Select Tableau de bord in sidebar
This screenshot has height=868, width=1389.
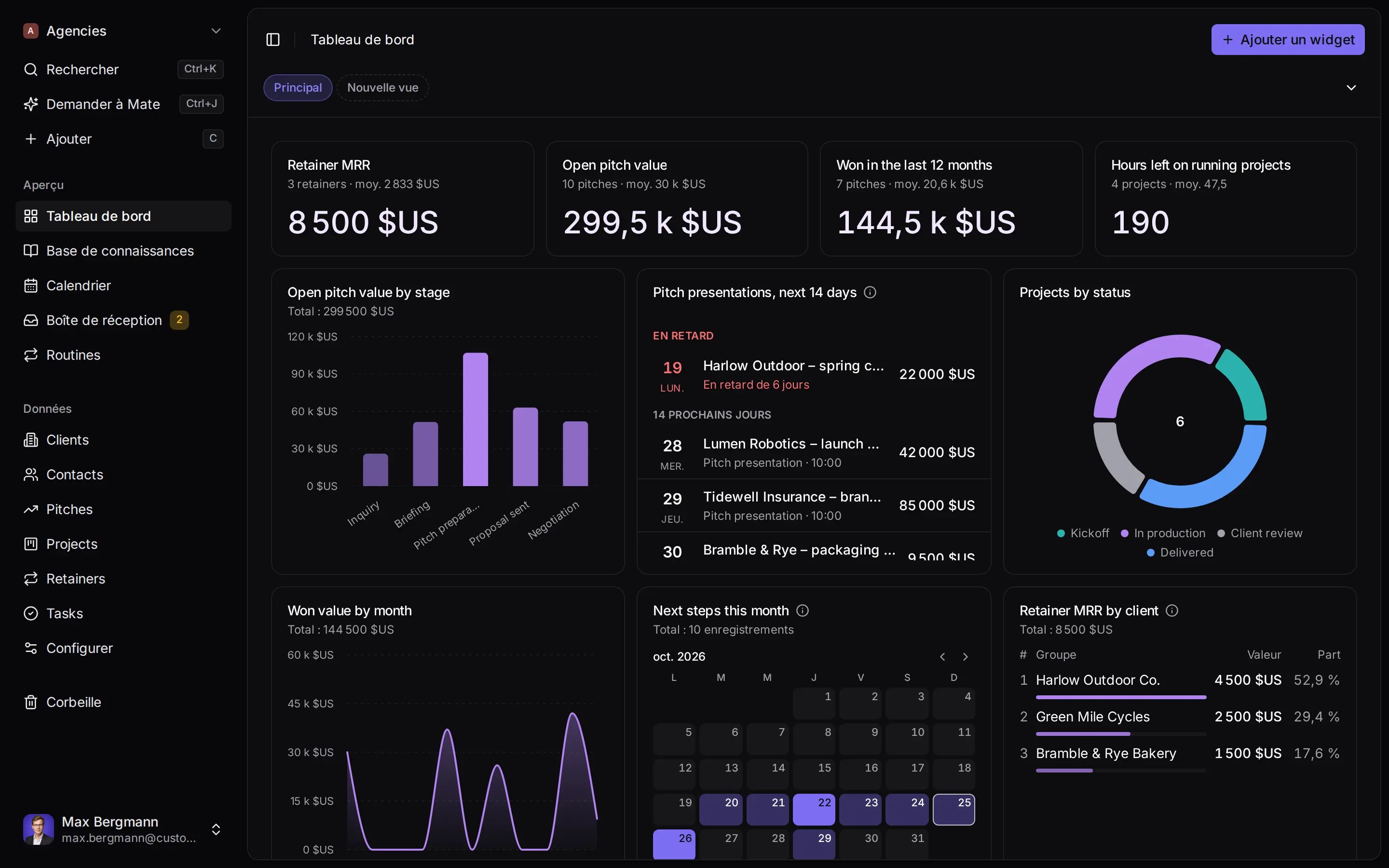pyautogui.click(x=123, y=216)
